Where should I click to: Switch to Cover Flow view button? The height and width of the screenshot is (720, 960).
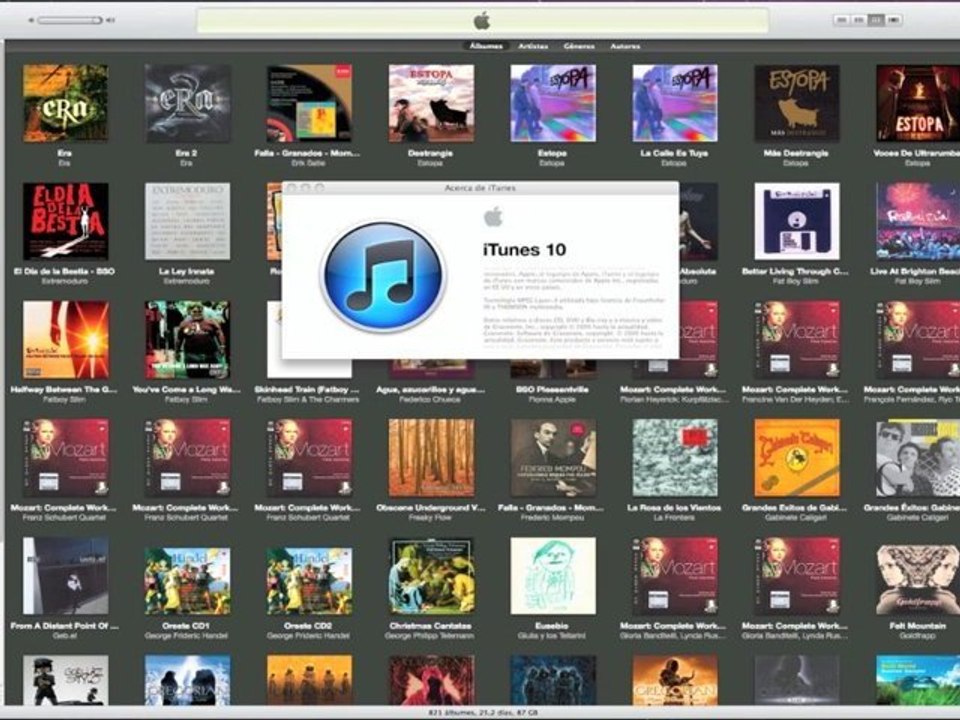pyautogui.click(x=894, y=20)
